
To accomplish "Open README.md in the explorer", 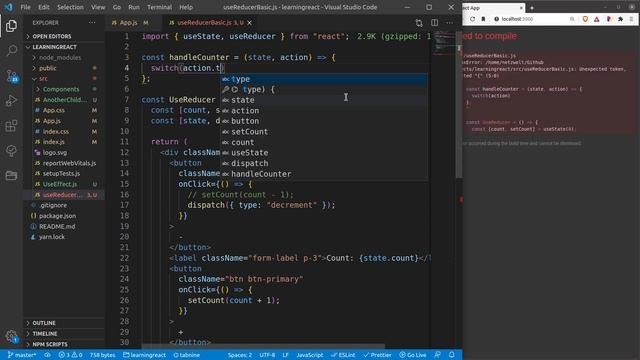I will 57,226.
